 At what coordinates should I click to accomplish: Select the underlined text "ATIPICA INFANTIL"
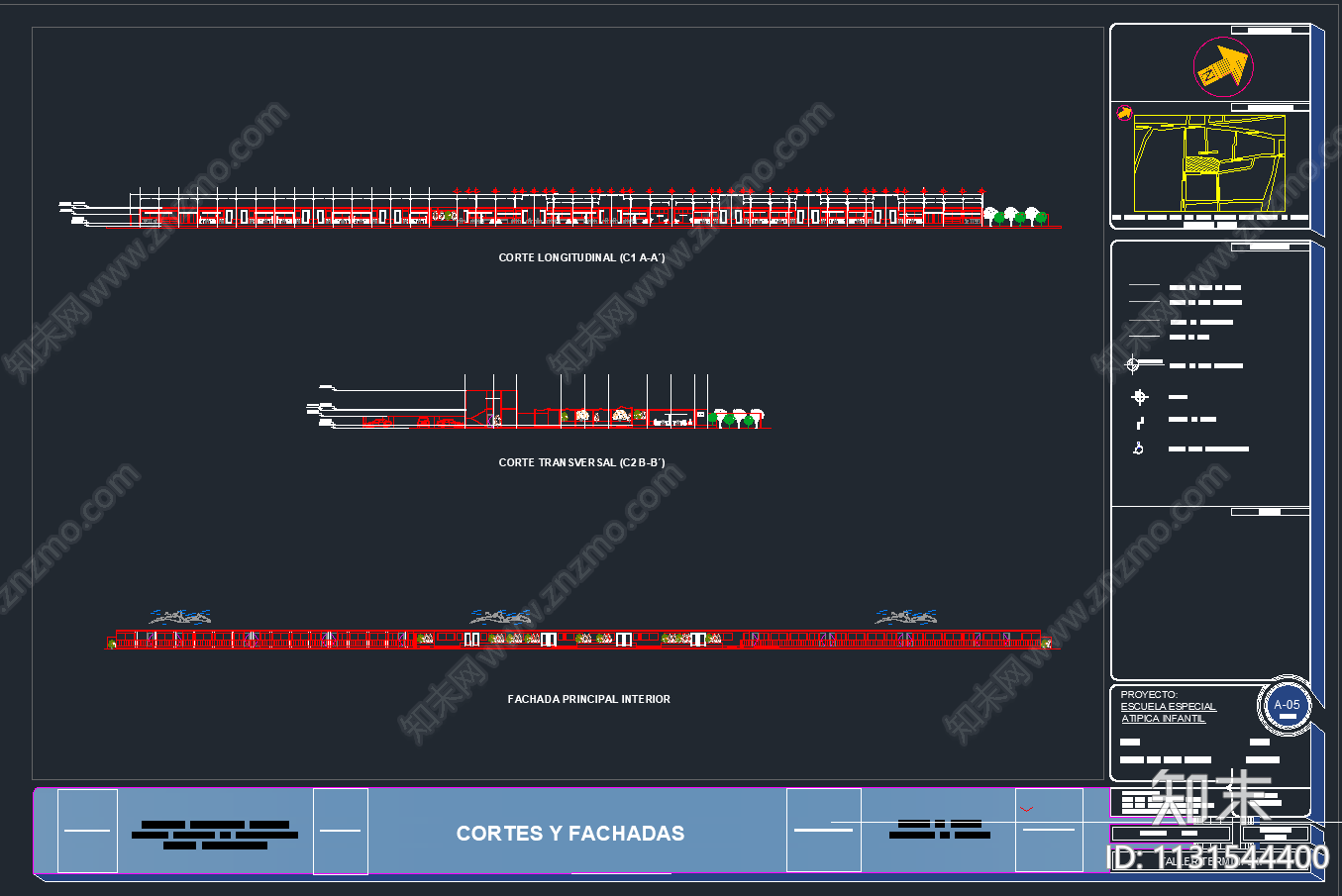click(1163, 719)
